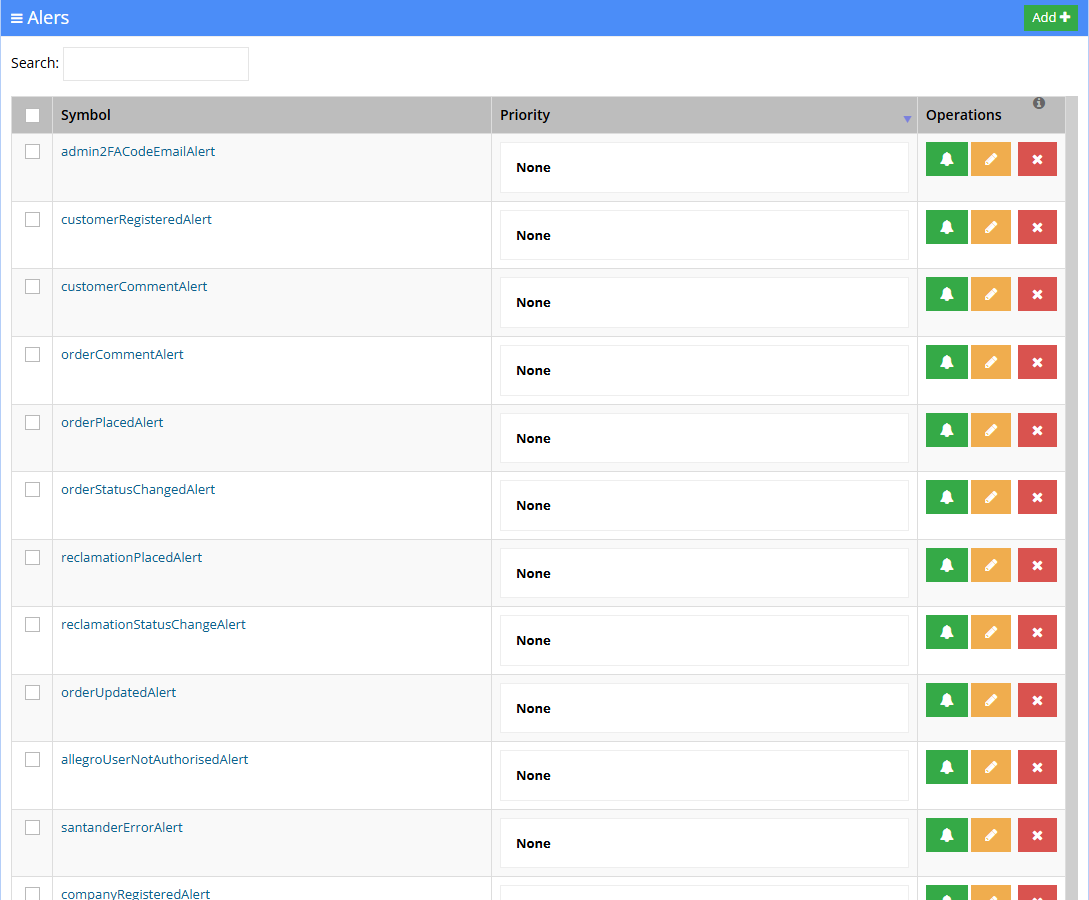
Task: Delete admin2FACodeEmailAlert using the red X
Action: (x=1037, y=159)
